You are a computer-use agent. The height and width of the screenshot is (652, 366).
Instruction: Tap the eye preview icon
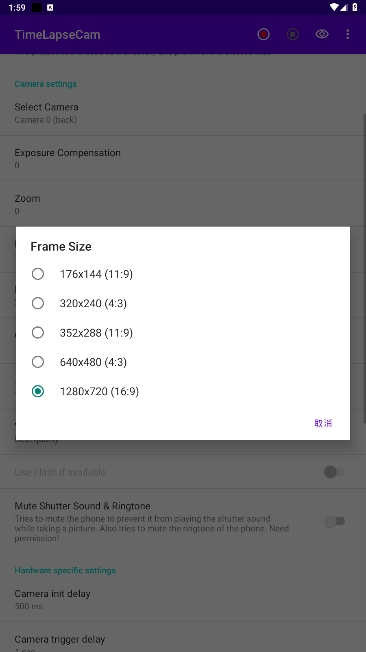(x=322, y=34)
